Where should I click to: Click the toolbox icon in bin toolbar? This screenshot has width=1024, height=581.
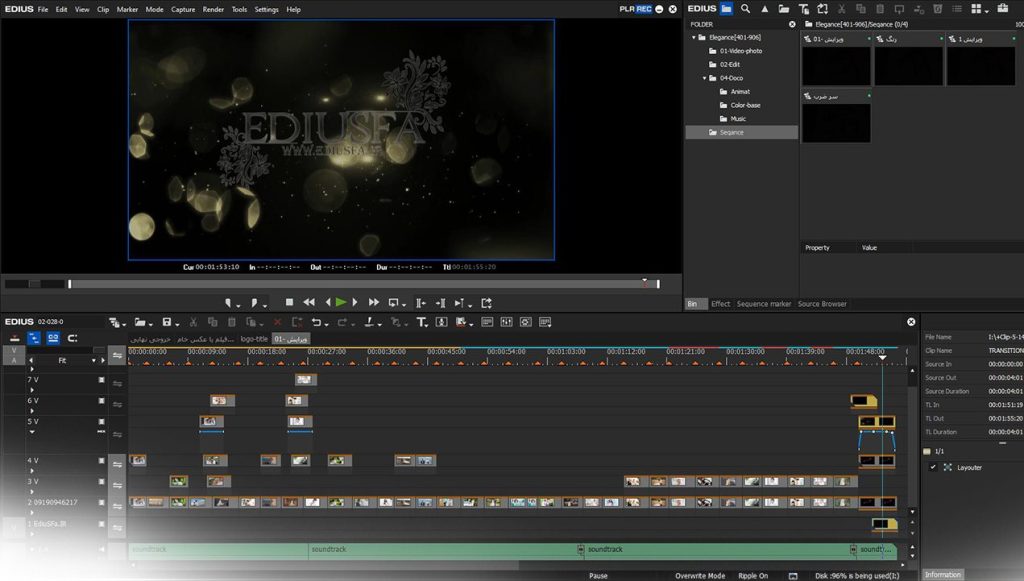pos(1002,8)
